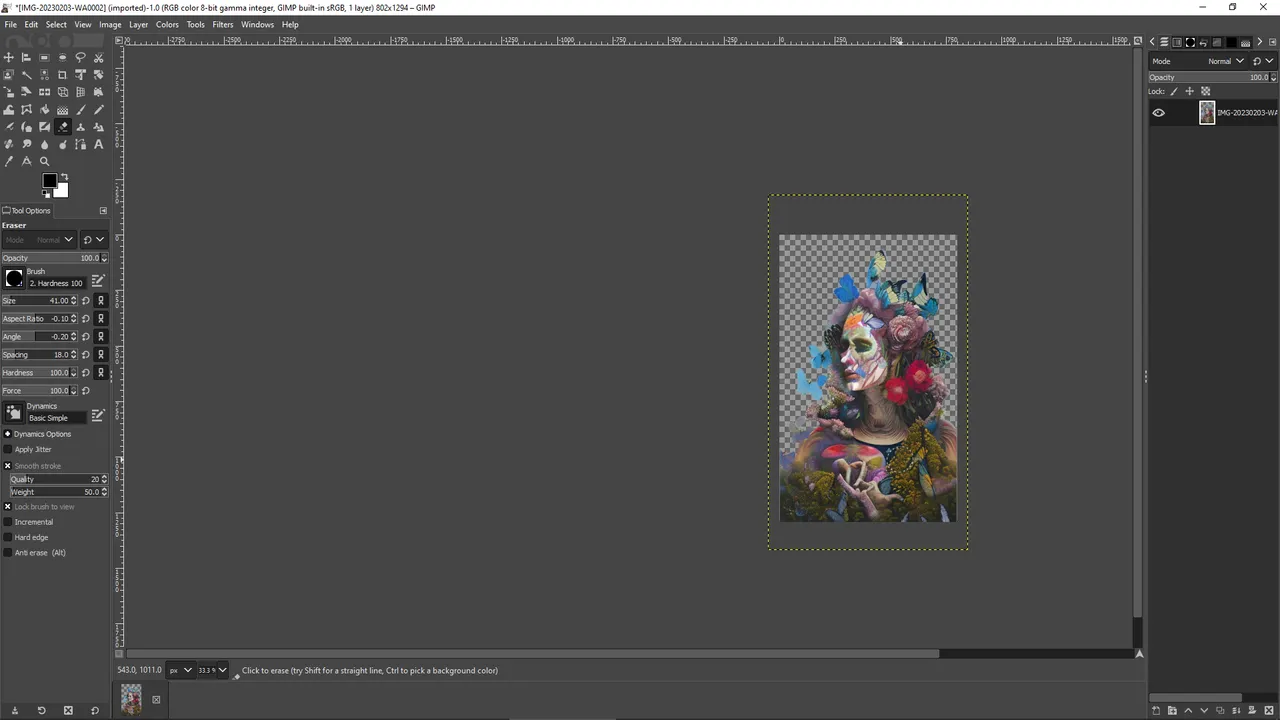Toggle lock alpha channel checkerboard icon
Image resolution: width=1280 pixels, height=720 pixels.
(x=1205, y=91)
